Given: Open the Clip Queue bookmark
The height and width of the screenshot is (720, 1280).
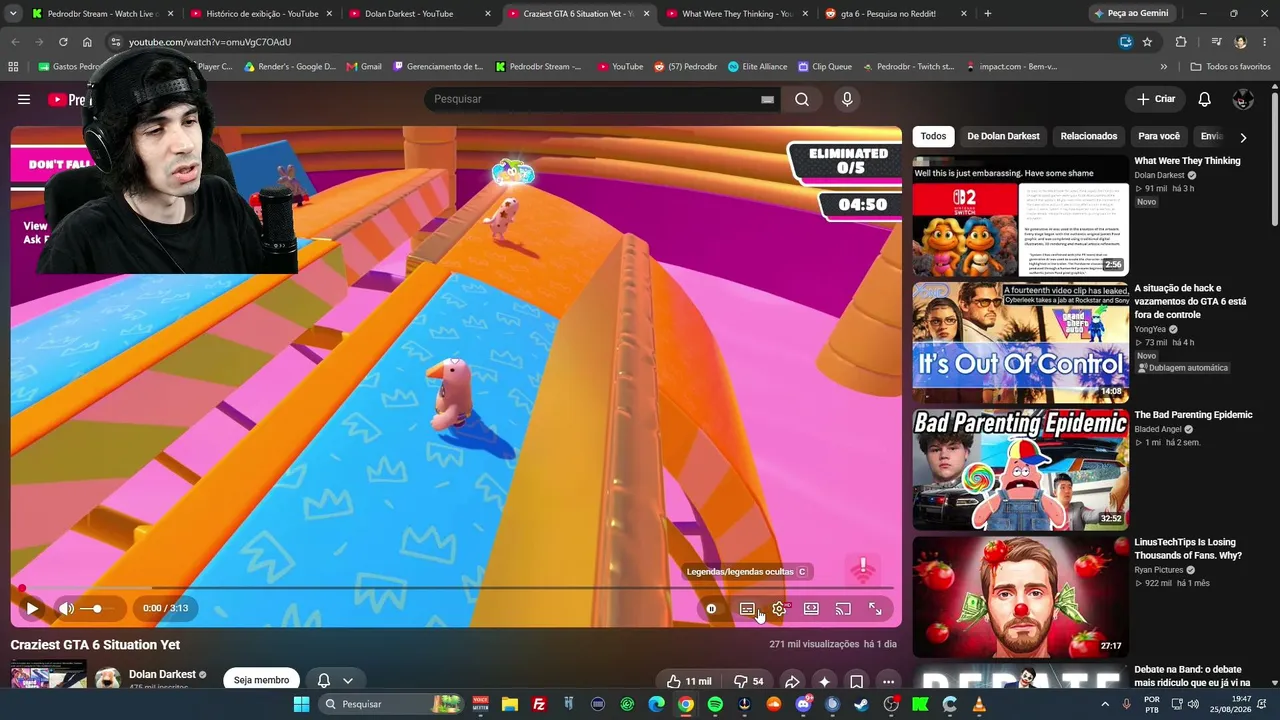Looking at the screenshot, I should pos(825,67).
